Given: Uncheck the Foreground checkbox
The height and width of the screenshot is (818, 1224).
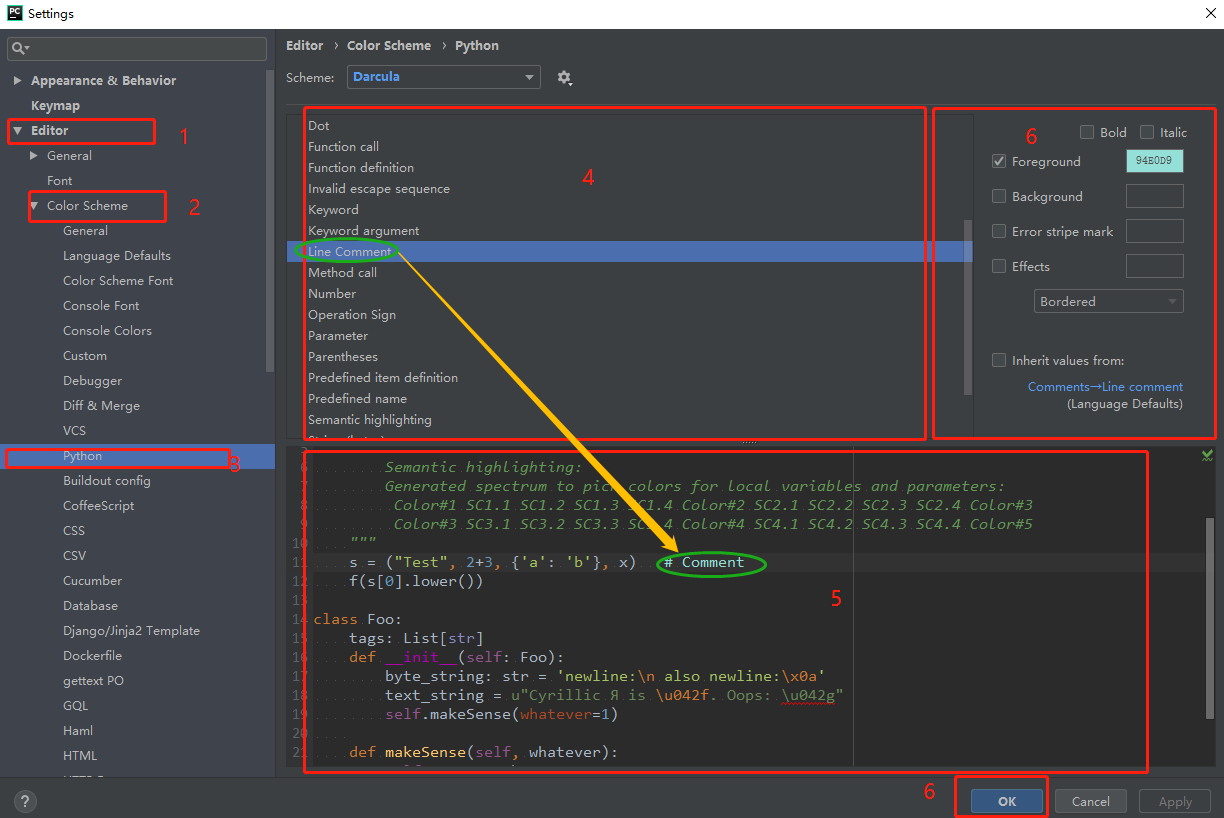Looking at the screenshot, I should [x=999, y=161].
